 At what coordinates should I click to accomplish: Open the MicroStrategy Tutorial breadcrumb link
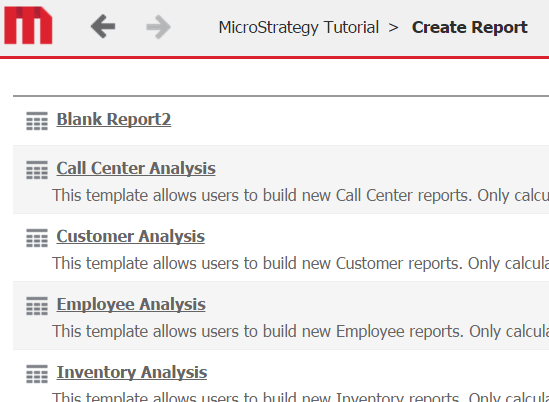click(299, 27)
